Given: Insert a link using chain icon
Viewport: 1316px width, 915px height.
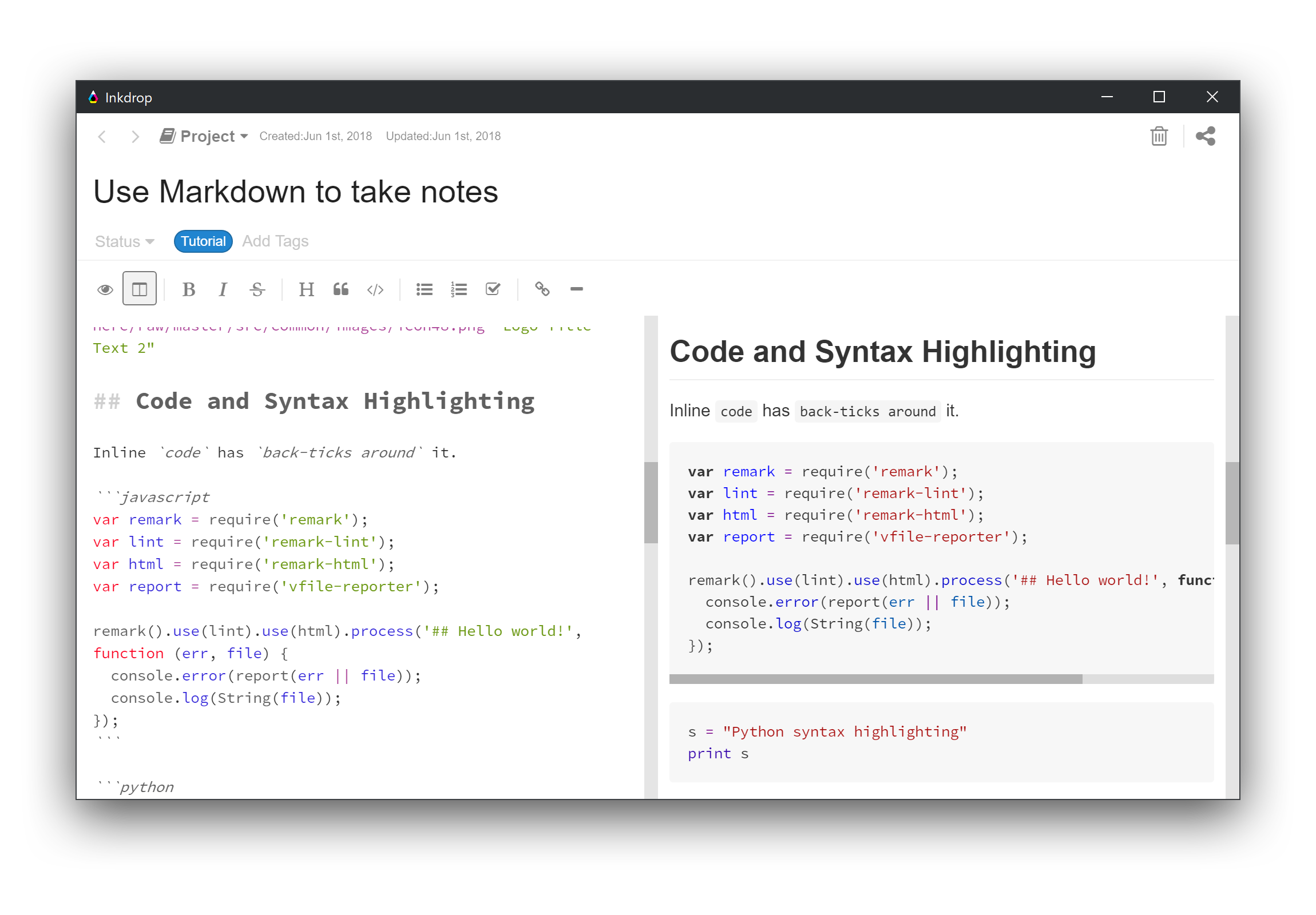Looking at the screenshot, I should [x=542, y=289].
